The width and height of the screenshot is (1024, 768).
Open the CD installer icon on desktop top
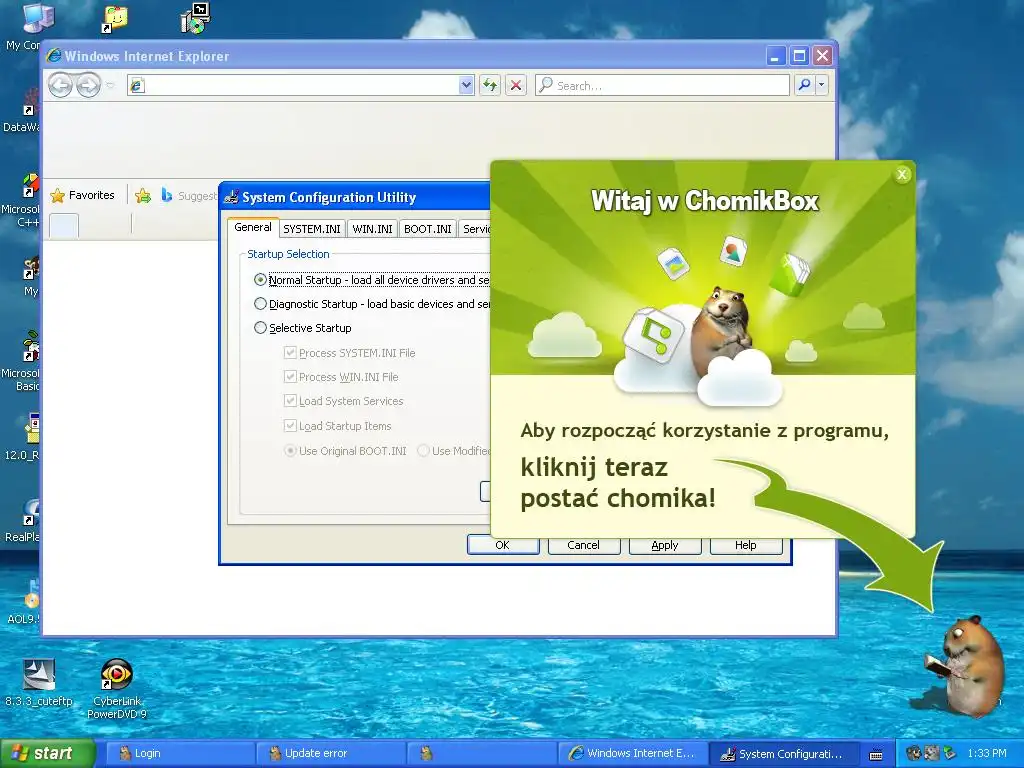coord(195,18)
